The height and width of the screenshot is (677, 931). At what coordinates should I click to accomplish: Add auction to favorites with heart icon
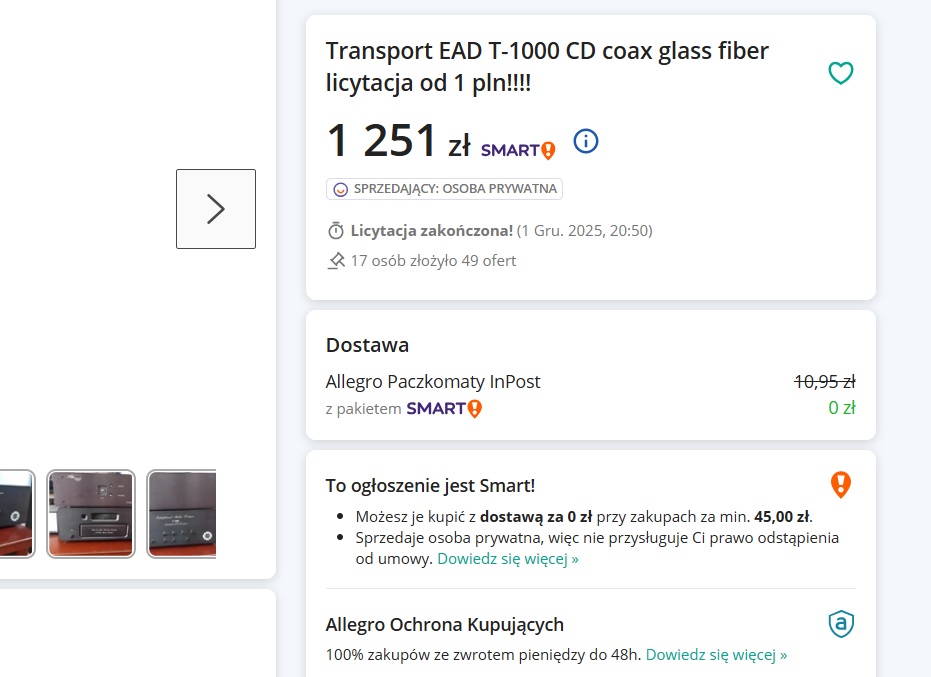(841, 73)
